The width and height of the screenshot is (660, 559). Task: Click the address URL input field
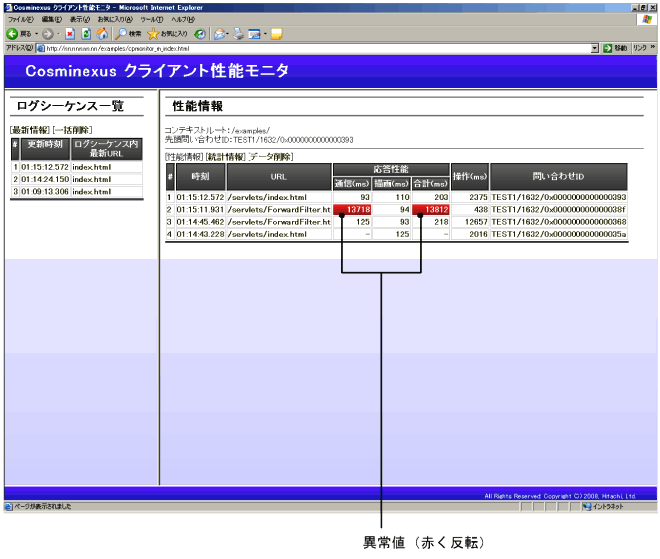click(300, 47)
